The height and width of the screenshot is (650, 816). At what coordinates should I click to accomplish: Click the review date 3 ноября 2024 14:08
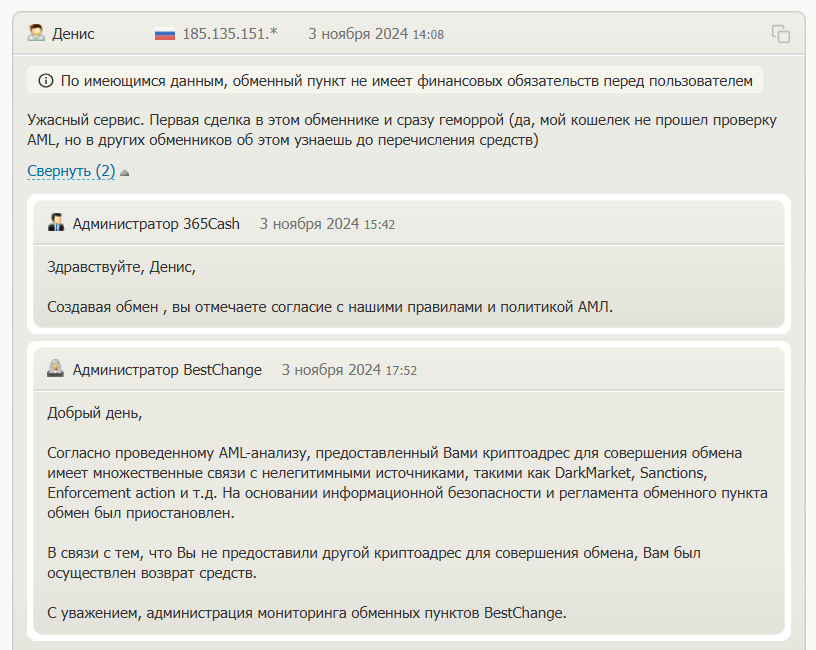click(376, 34)
